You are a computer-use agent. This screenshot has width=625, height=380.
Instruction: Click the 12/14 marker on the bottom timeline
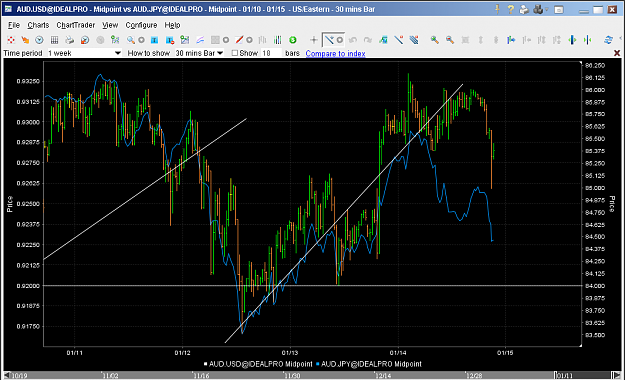383,376
